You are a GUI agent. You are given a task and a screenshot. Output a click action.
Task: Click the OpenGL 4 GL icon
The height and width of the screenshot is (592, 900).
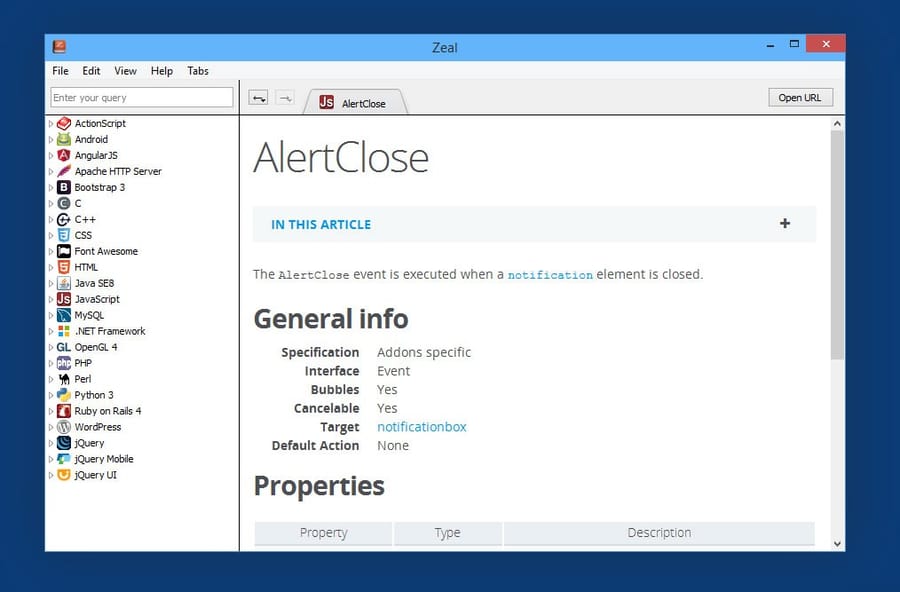pos(64,347)
